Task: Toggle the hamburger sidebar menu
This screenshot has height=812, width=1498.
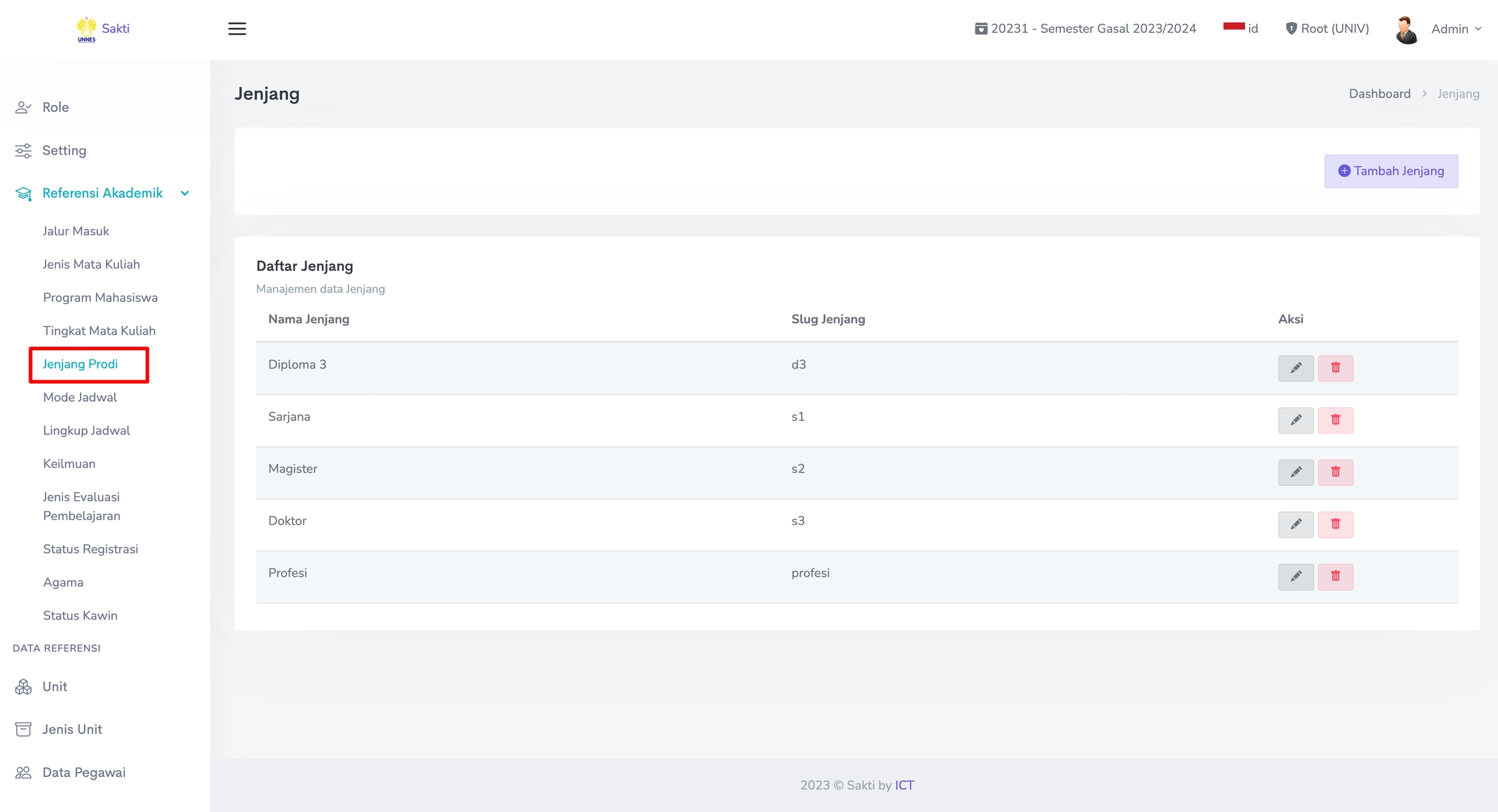Action: (x=237, y=29)
